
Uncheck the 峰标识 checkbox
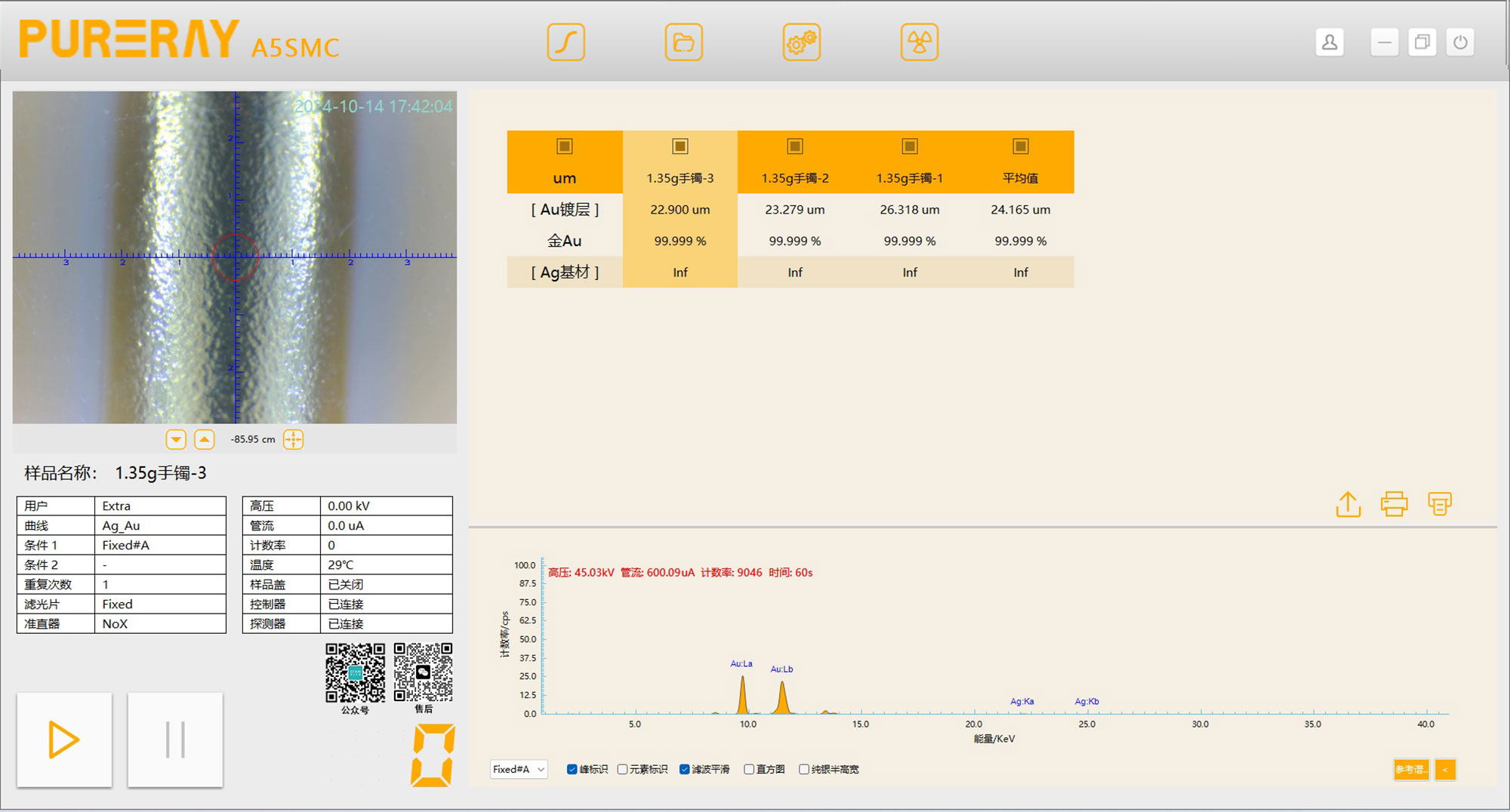tap(572, 769)
